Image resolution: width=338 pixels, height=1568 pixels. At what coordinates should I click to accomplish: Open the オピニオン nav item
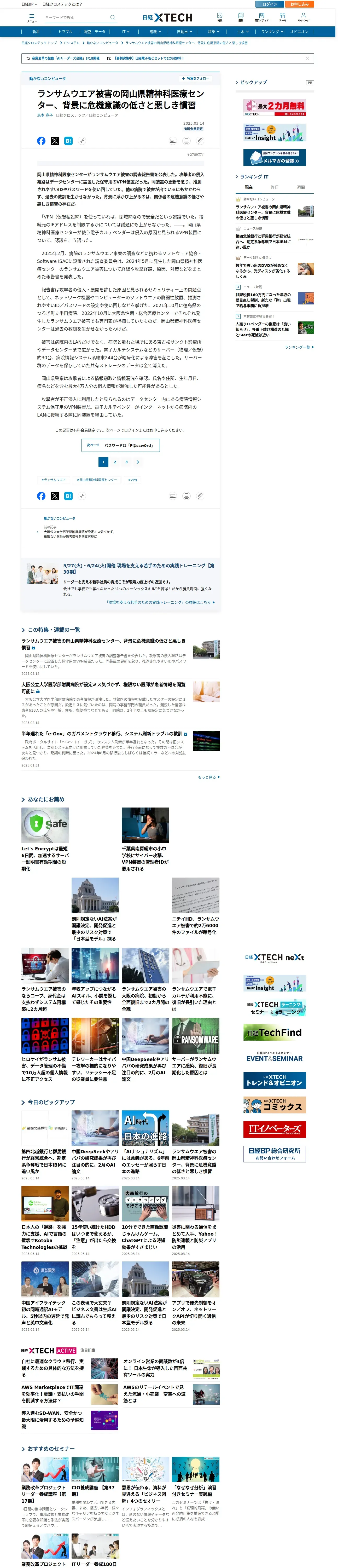tap(299, 32)
